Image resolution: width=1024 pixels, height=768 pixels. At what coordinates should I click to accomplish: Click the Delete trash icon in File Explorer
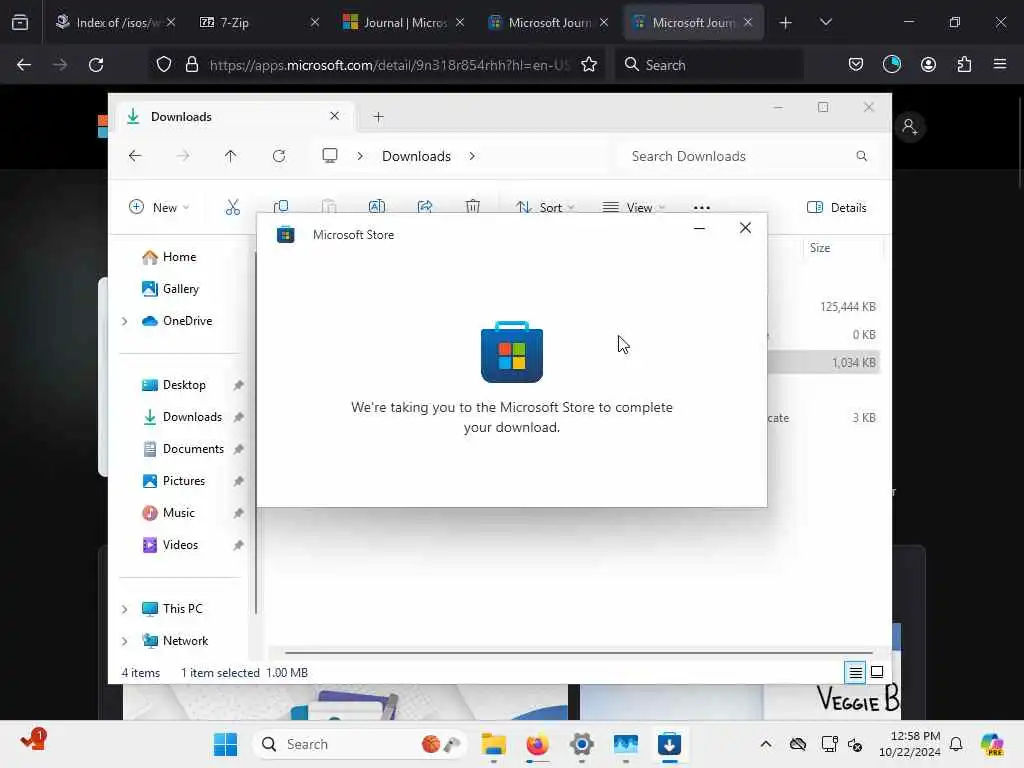click(x=473, y=206)
